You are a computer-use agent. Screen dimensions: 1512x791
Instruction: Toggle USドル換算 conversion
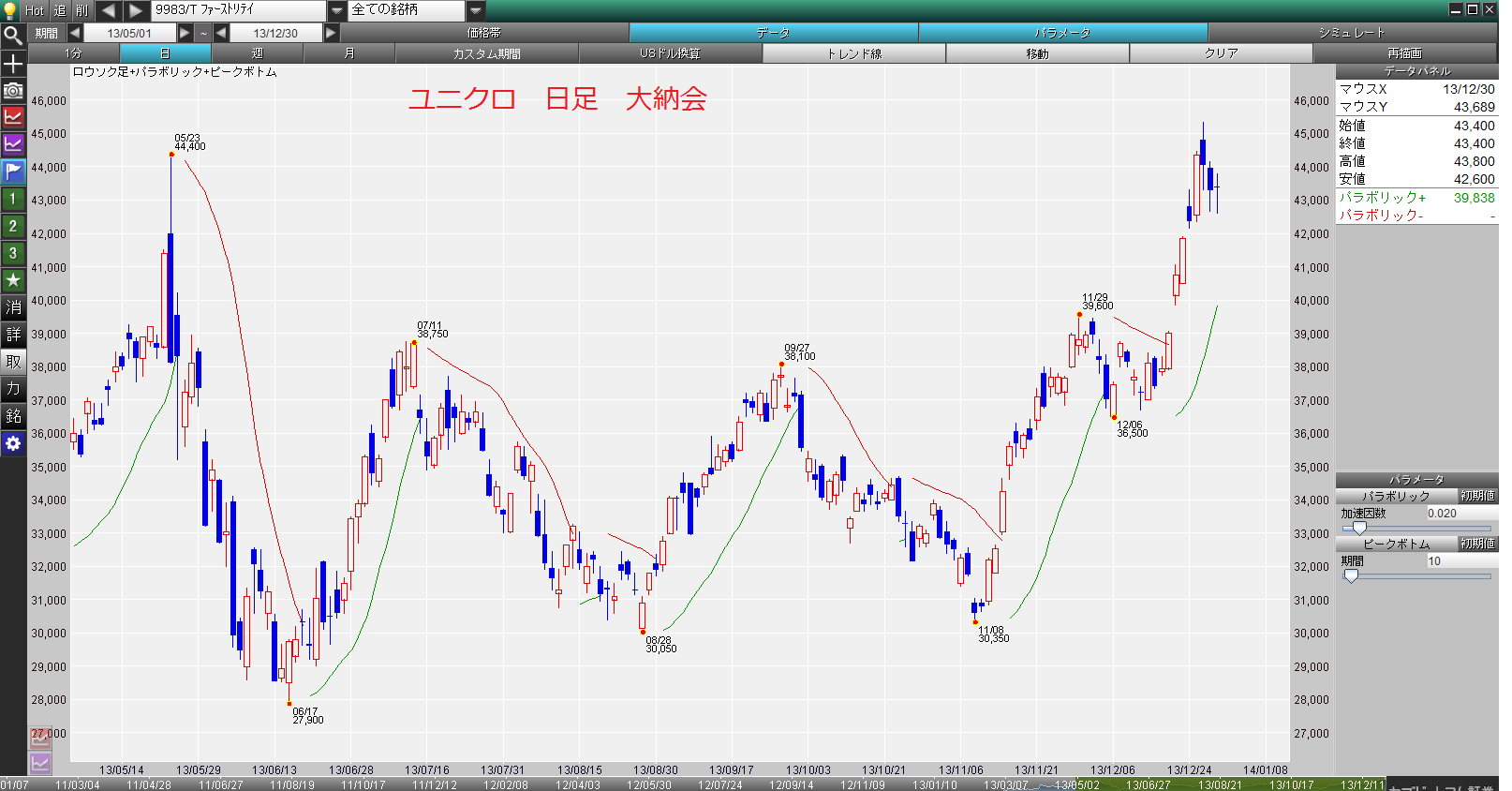pyautogui.click(x=671, y=53)
